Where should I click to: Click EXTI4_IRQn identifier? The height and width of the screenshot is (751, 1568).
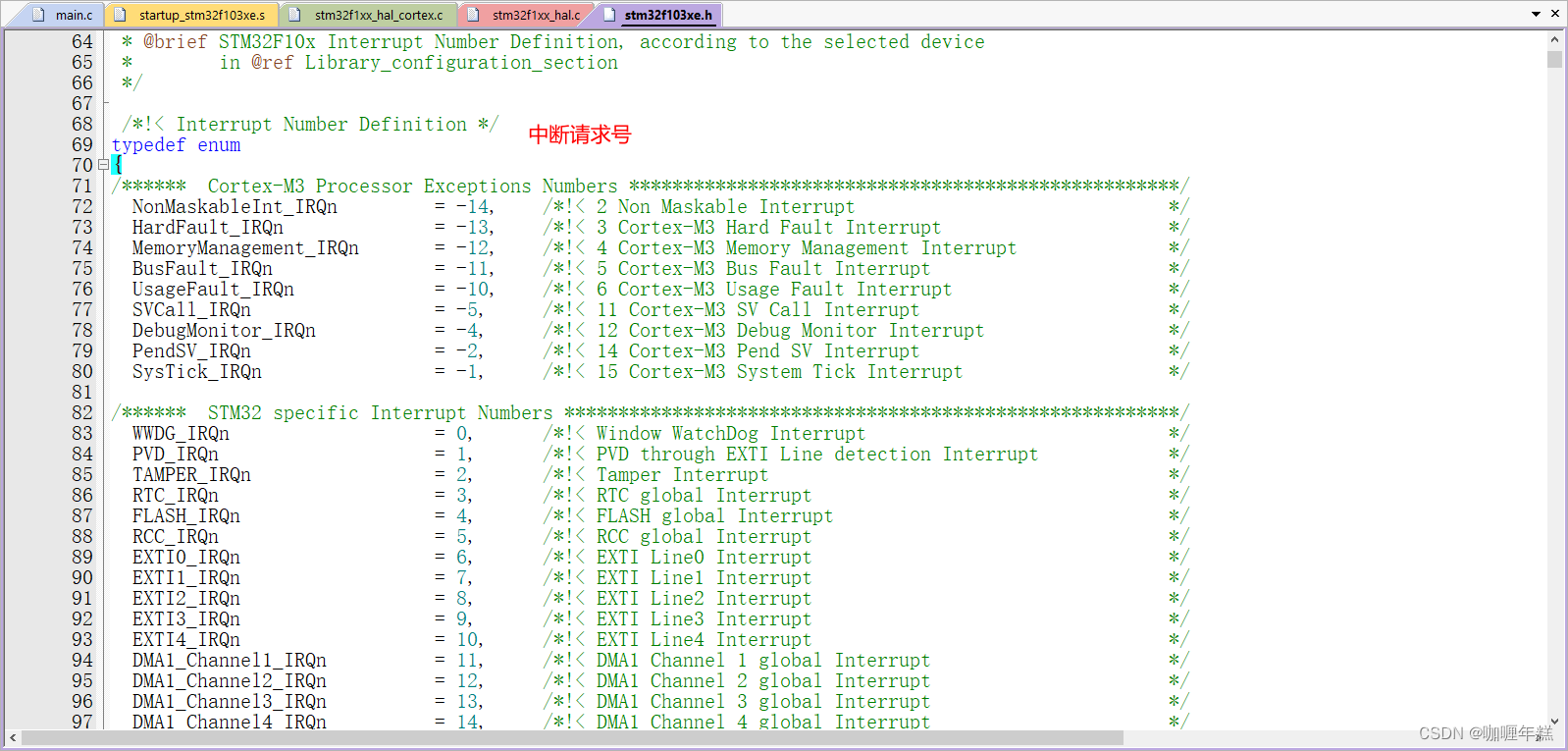(186, 640)
